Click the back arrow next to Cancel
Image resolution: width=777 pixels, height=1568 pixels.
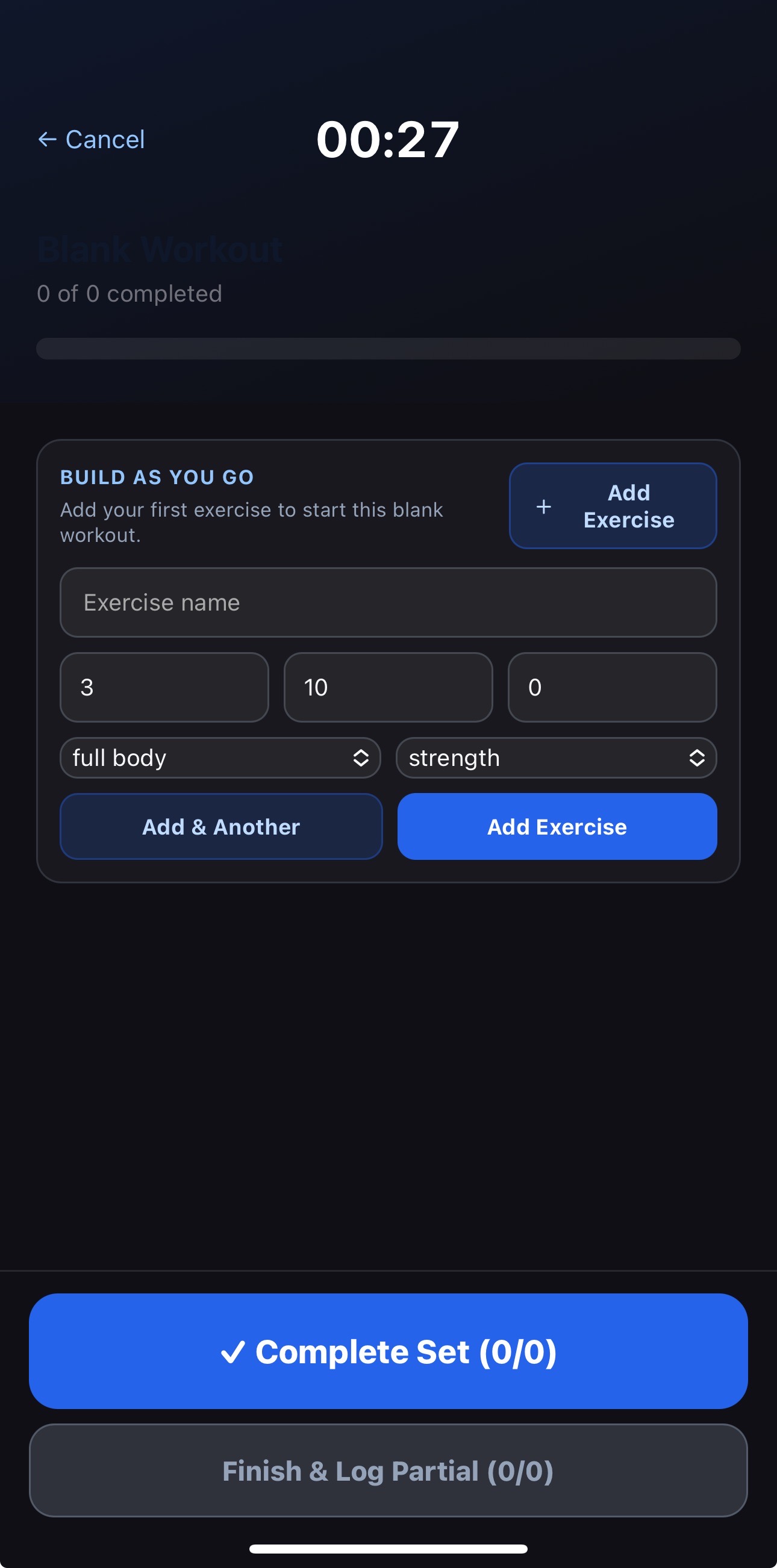click(x=46, y=138)
